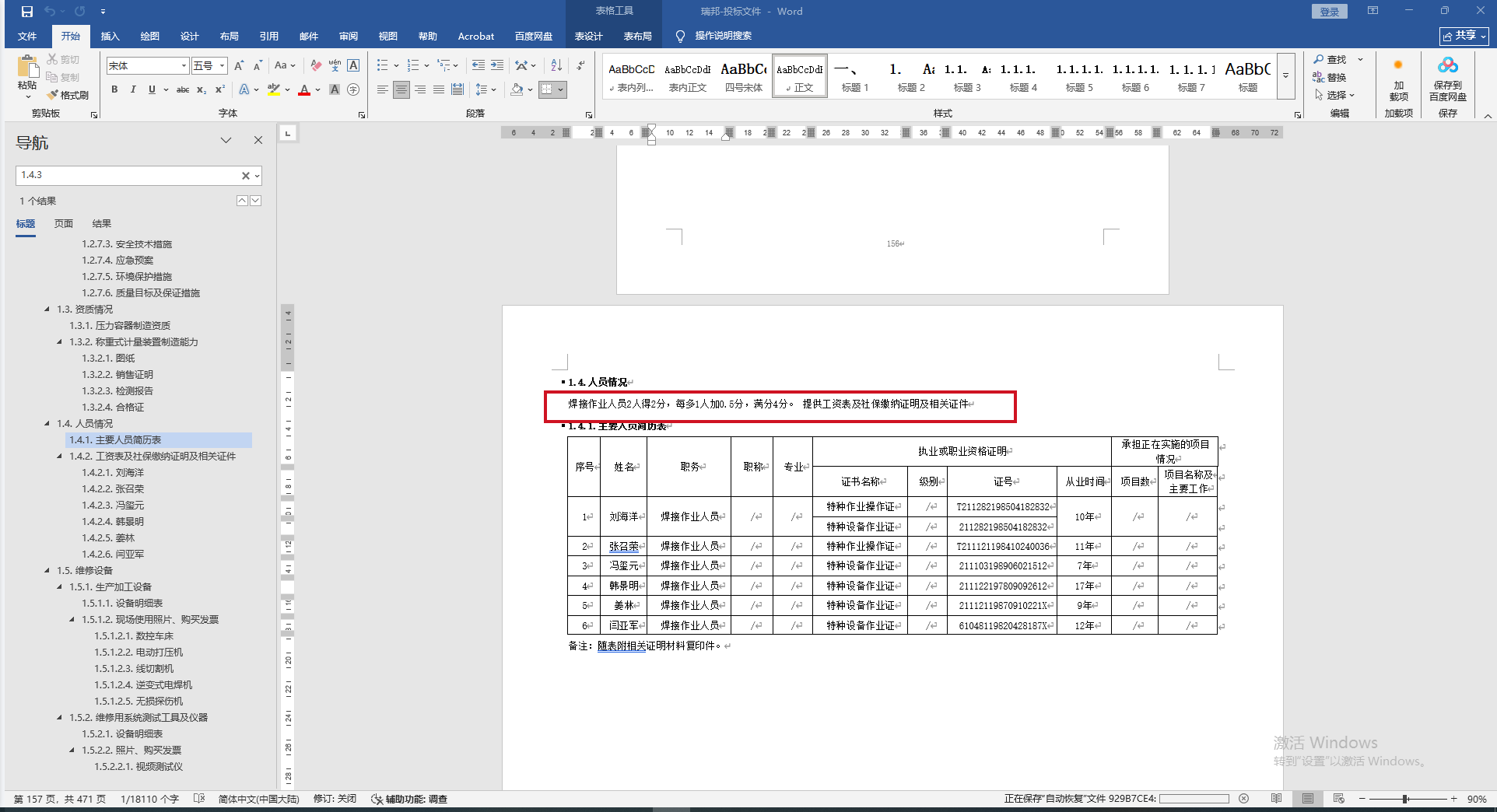Screen dimensions: 1497x812
Task: Apply the yellow text highlight color
Action: point(273,89)
